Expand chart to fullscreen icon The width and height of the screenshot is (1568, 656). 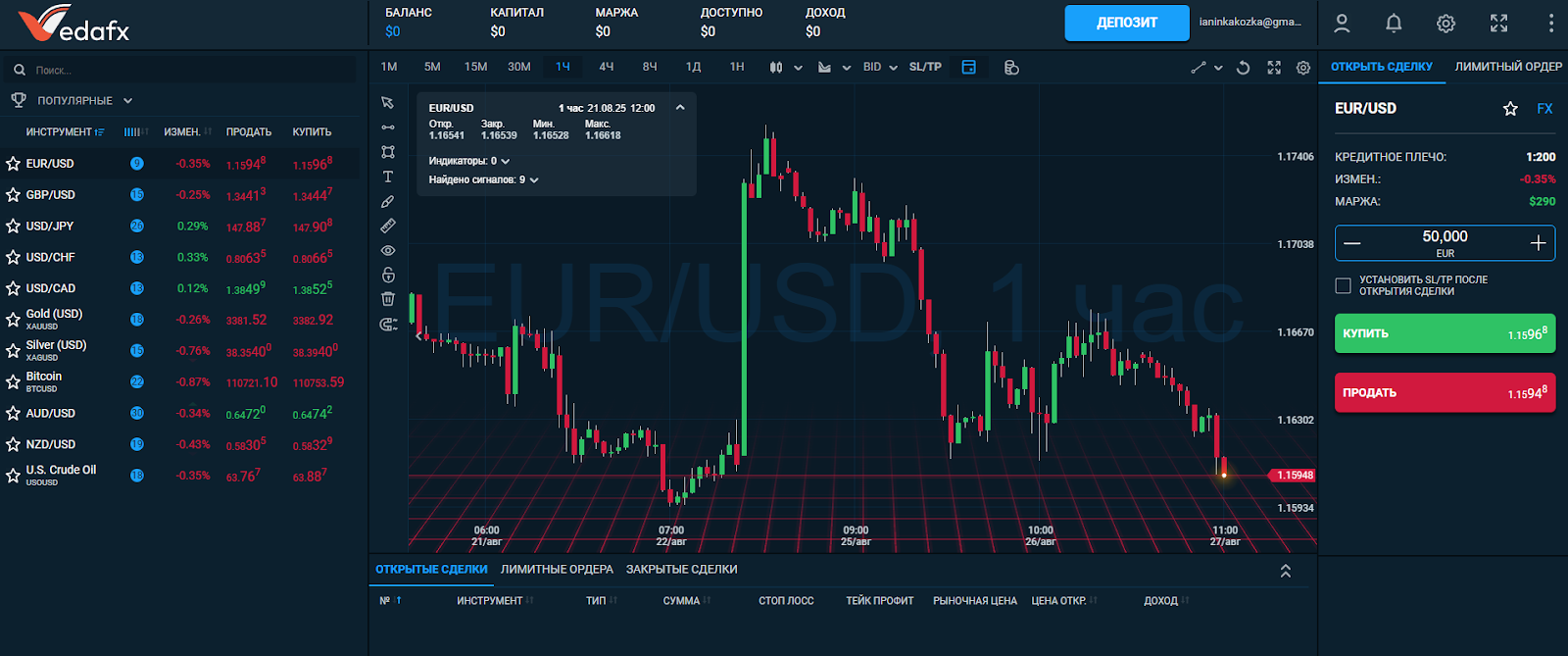click(1274, 68)
